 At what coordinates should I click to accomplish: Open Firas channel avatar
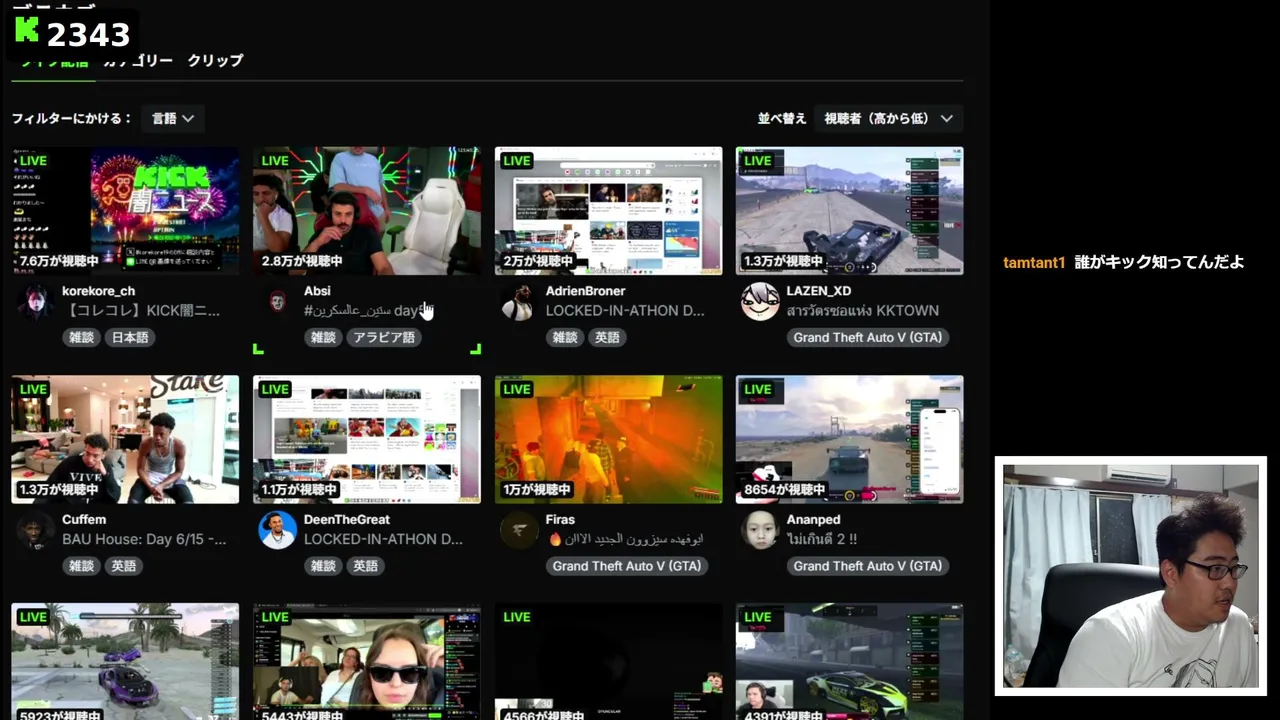click(518, 530)
